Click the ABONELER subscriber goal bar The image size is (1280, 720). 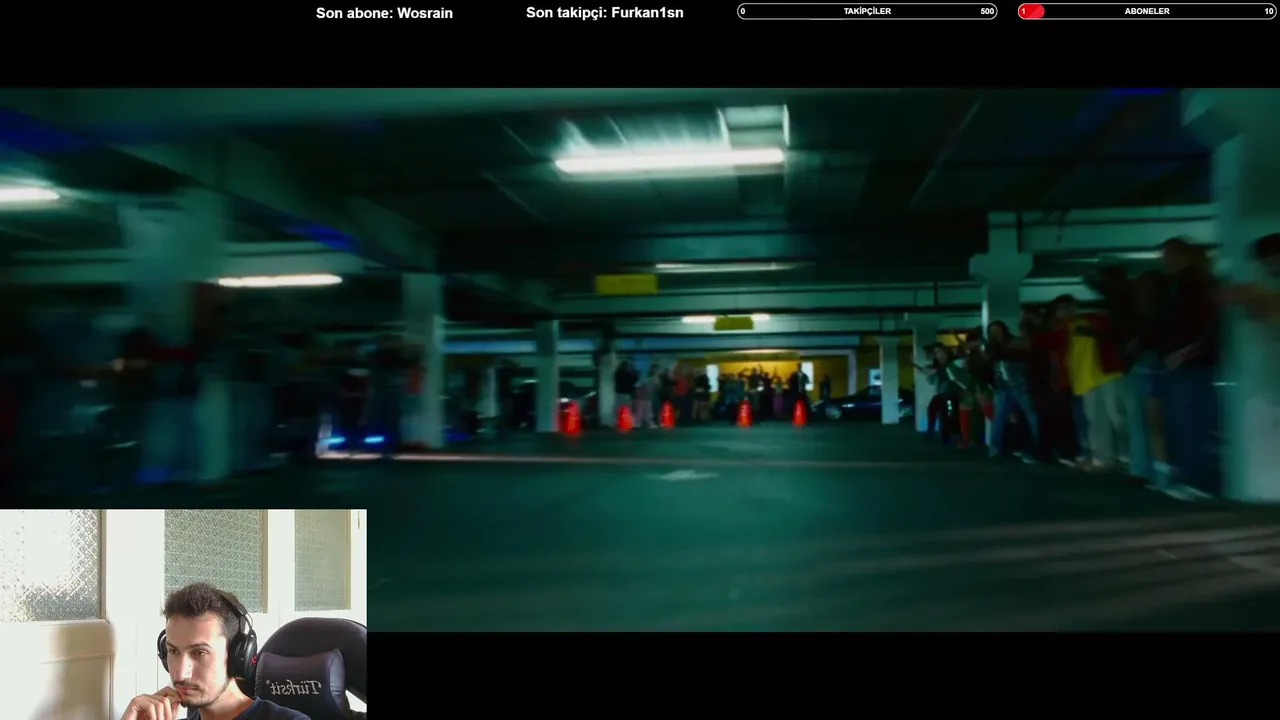pyautogui.click(x=1147, y=11)
